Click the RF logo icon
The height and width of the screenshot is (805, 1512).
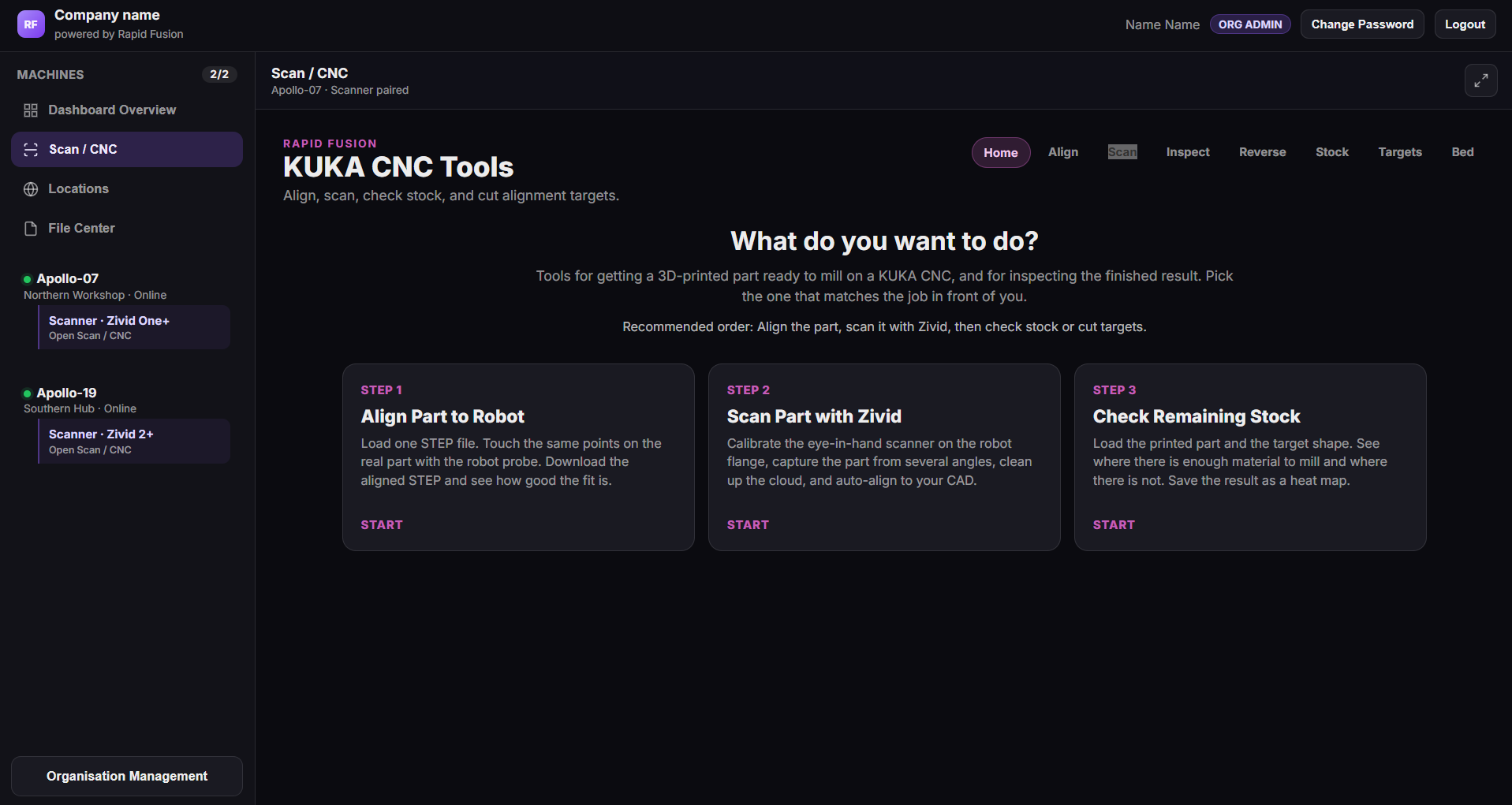(x=31, y=24)
